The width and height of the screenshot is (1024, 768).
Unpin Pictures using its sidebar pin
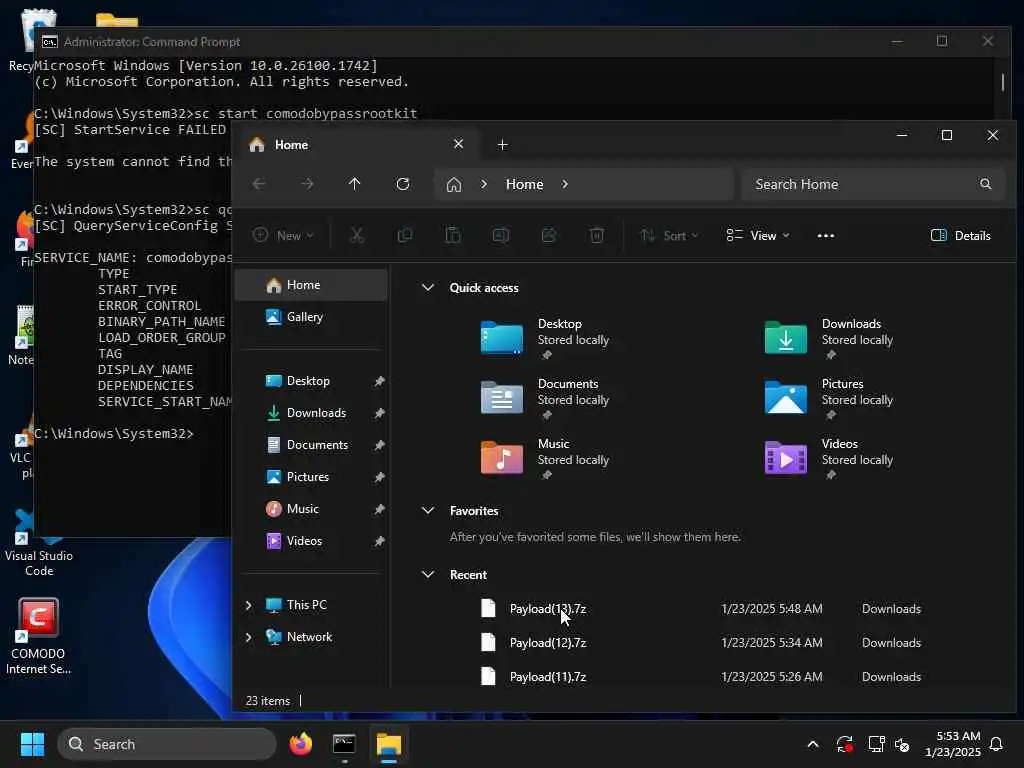379,477
